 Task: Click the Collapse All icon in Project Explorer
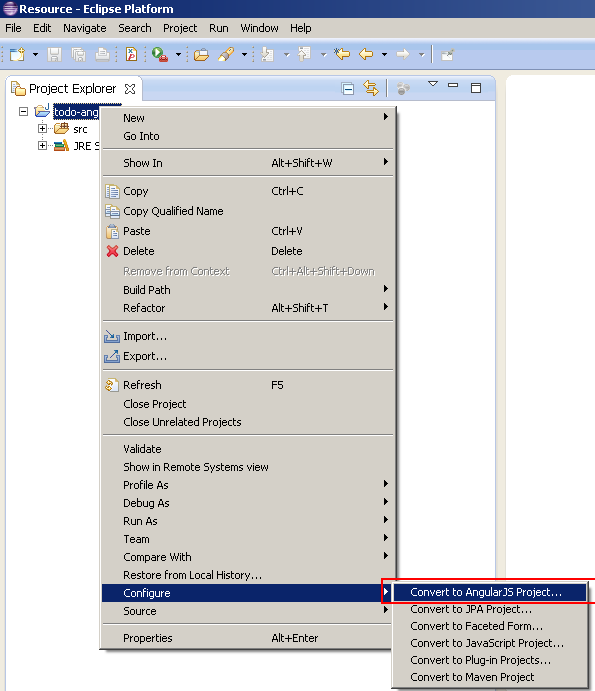click(347, 89)
